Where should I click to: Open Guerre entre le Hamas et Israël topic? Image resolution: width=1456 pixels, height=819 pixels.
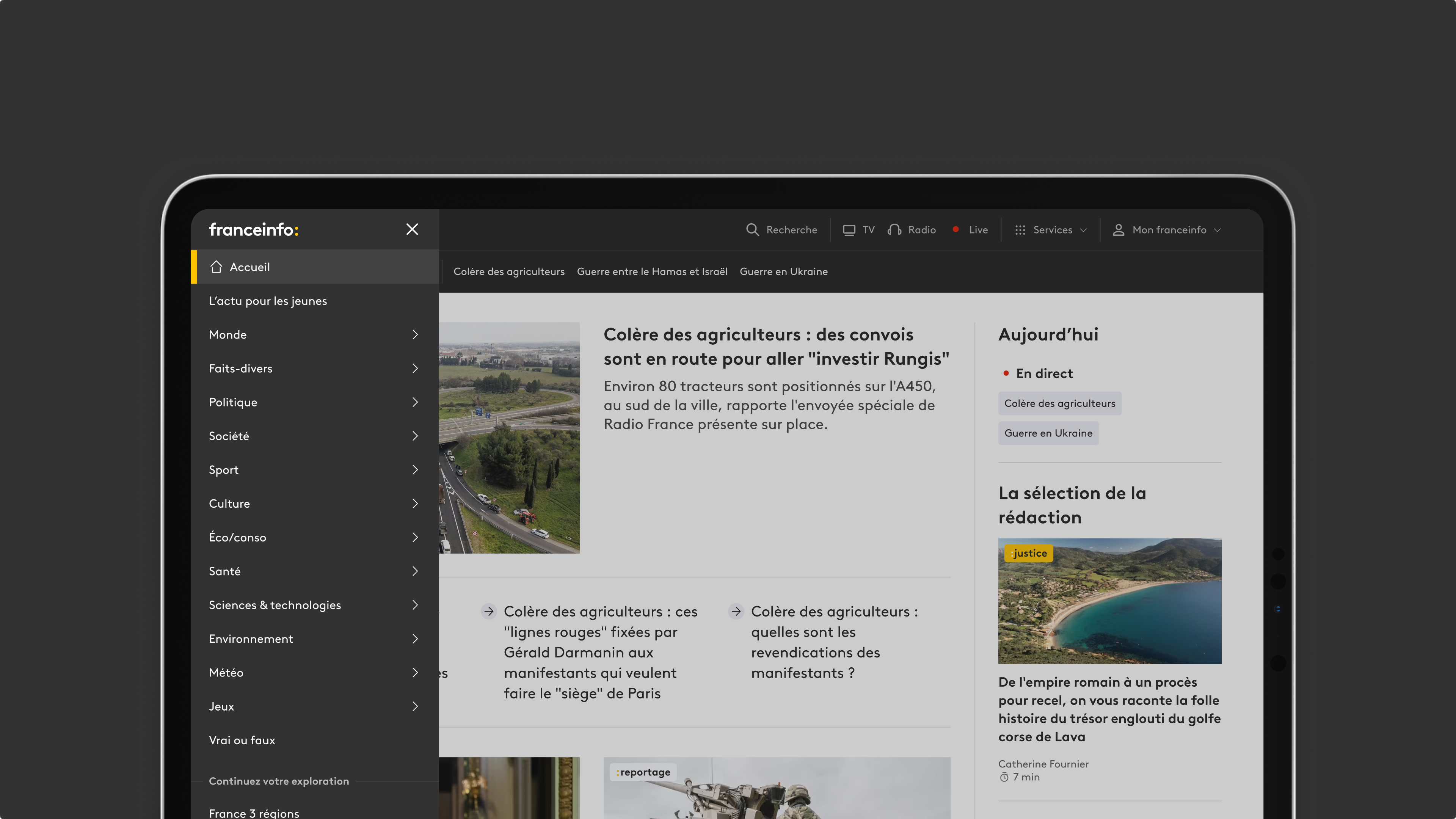coord(652,271)
